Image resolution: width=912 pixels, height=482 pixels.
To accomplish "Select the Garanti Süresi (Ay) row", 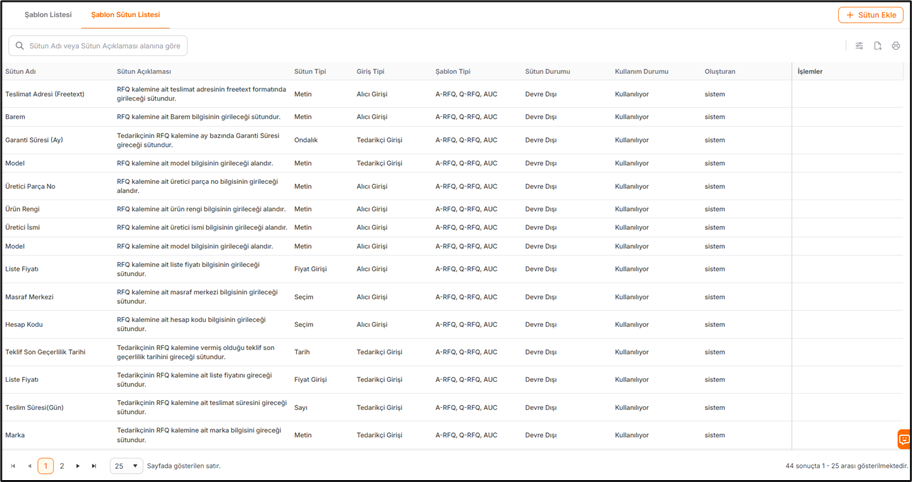I will pos(34,140).
